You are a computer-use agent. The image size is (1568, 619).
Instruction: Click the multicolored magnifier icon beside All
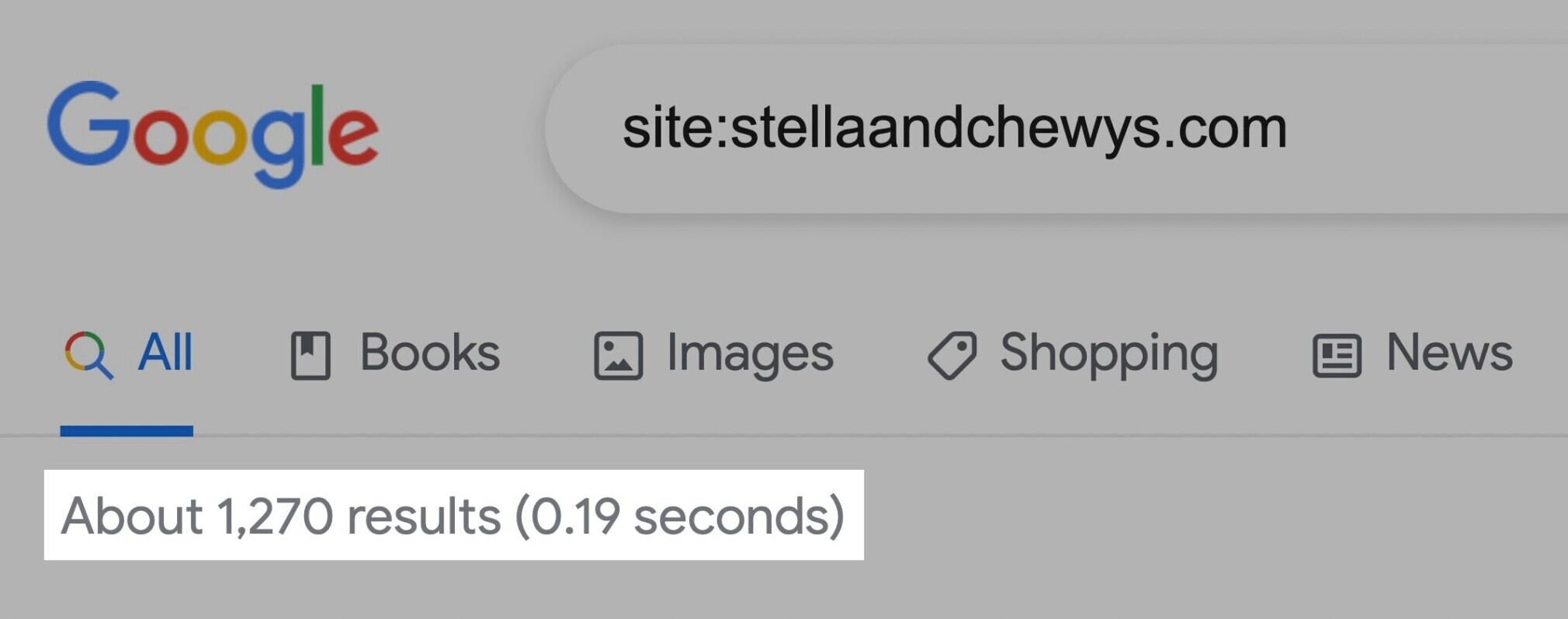coord(88,355)
